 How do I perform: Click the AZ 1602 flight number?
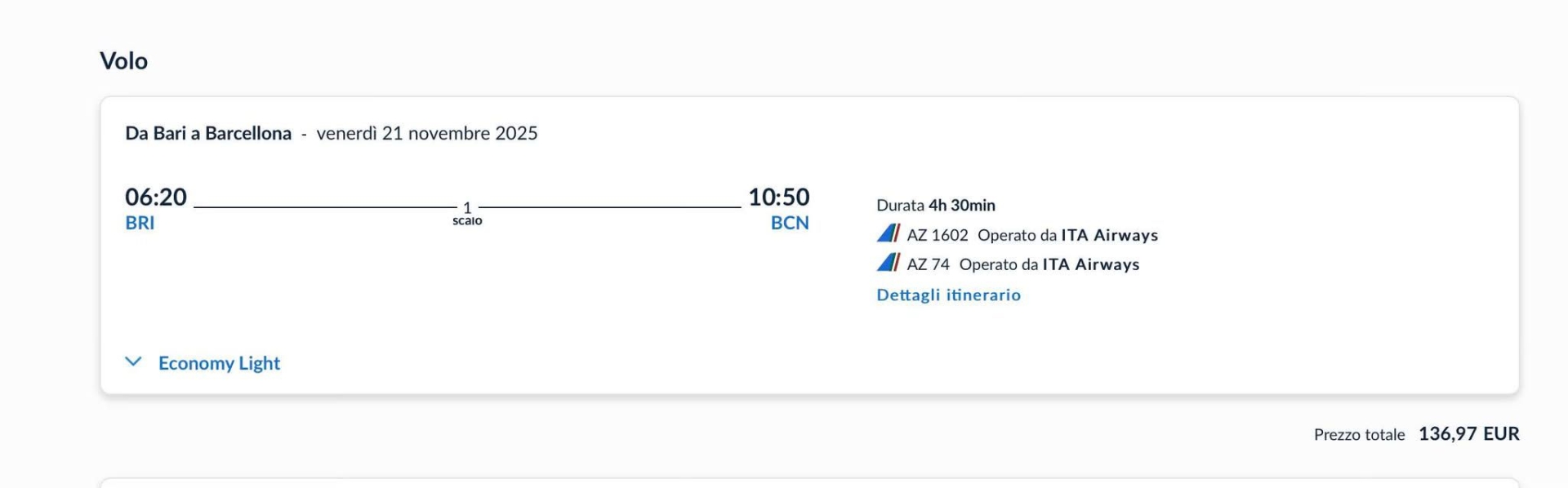[938, 235]
